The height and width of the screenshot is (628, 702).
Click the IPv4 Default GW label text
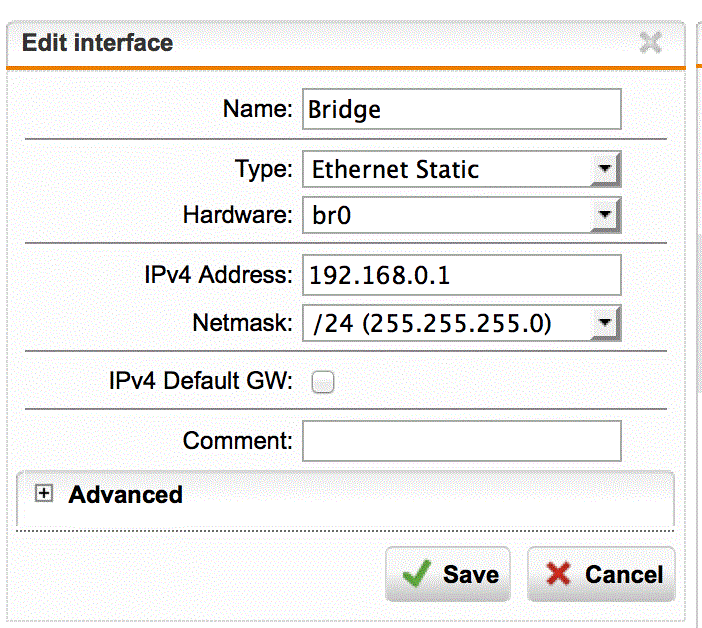[x=201, y=381]
